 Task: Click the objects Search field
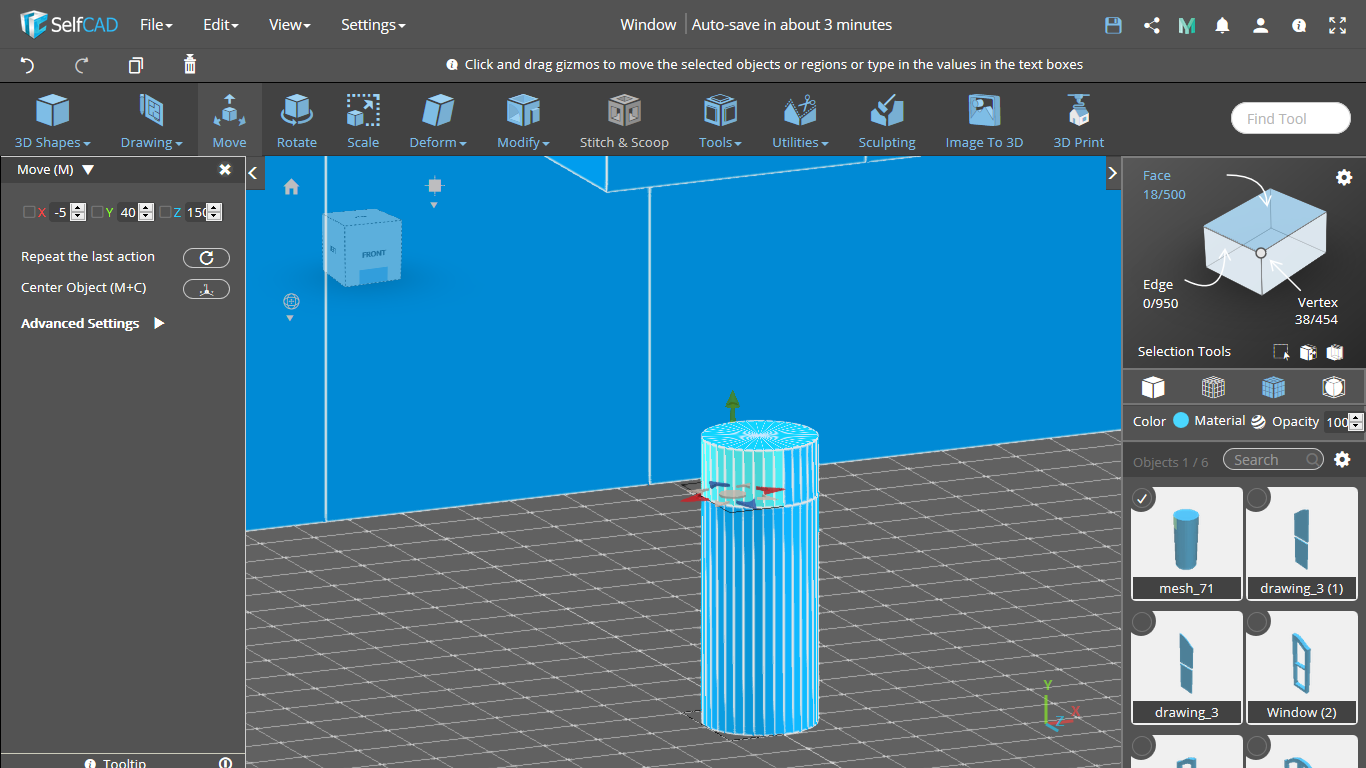(1273, 460)
